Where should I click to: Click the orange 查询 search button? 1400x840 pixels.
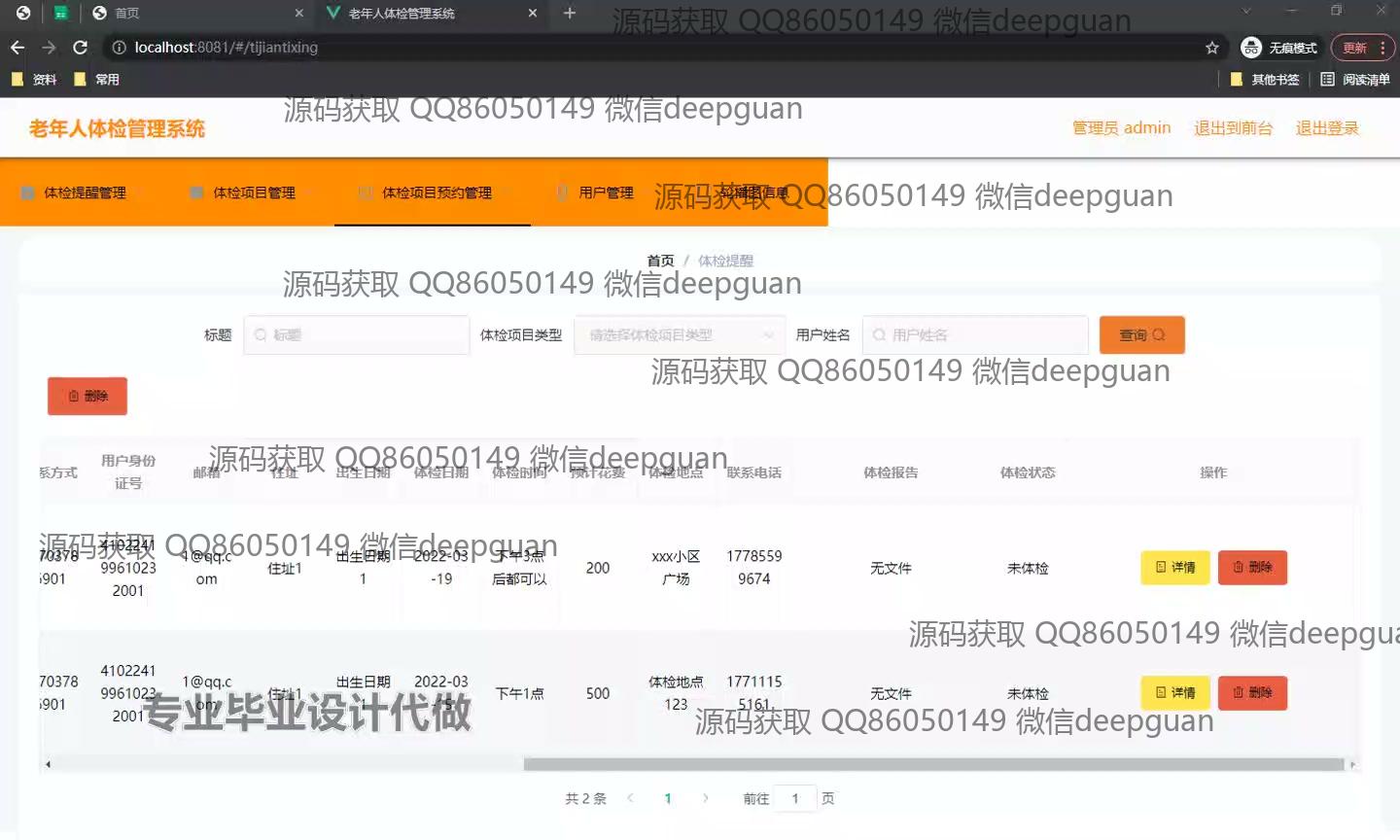(1141, 335)
